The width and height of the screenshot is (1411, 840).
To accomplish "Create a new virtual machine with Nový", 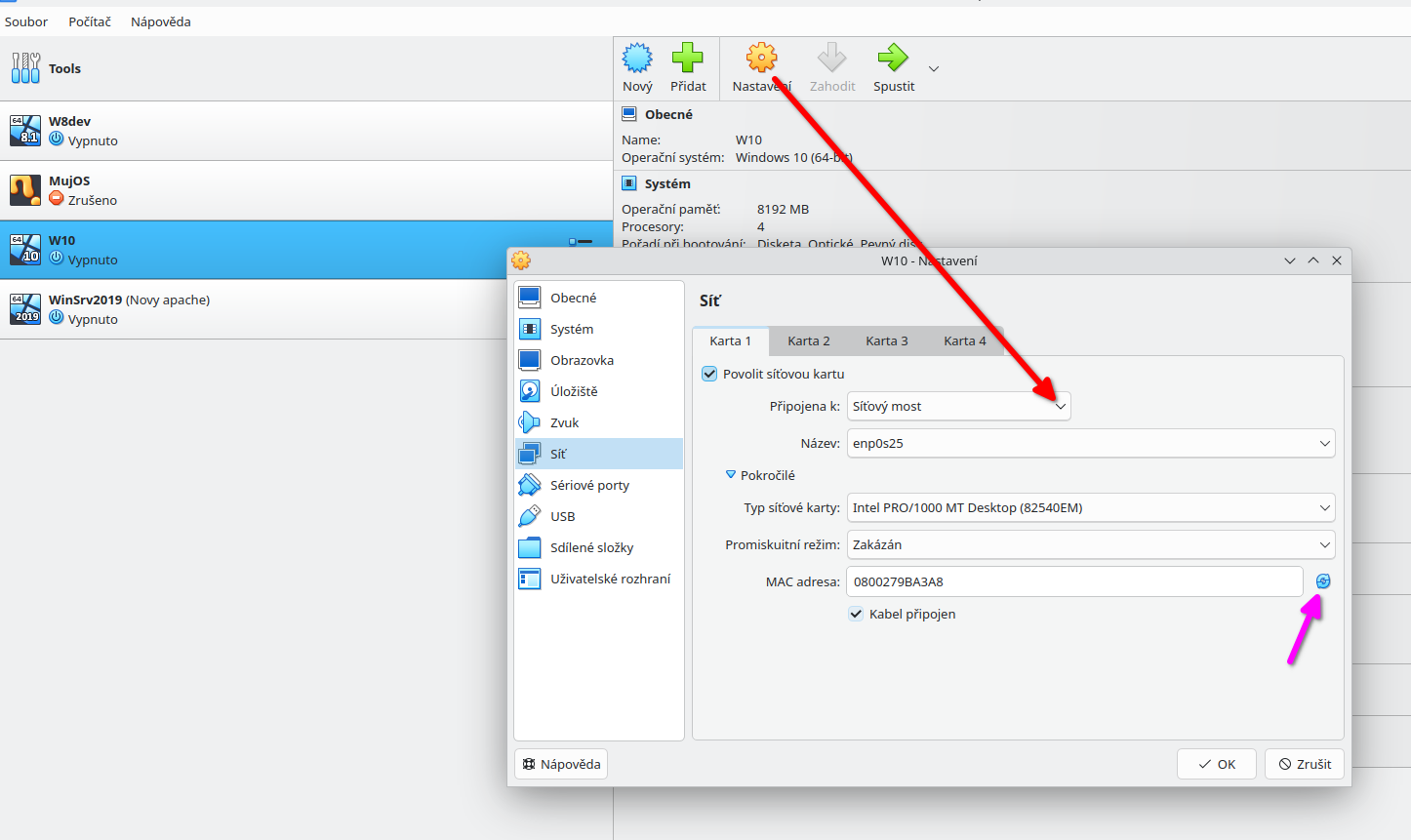I will coord(636,66).
